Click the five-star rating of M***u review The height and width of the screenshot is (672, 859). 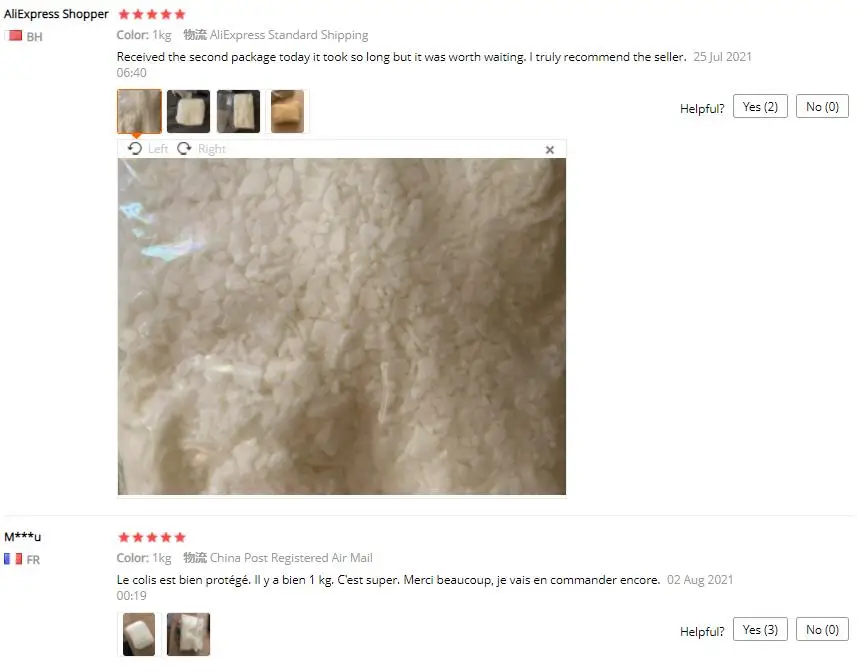(x=152, y=537)
